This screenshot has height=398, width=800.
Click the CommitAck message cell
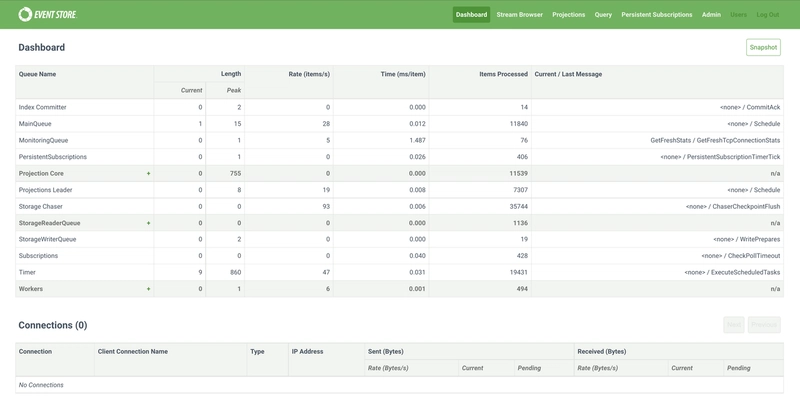(750, 107)
